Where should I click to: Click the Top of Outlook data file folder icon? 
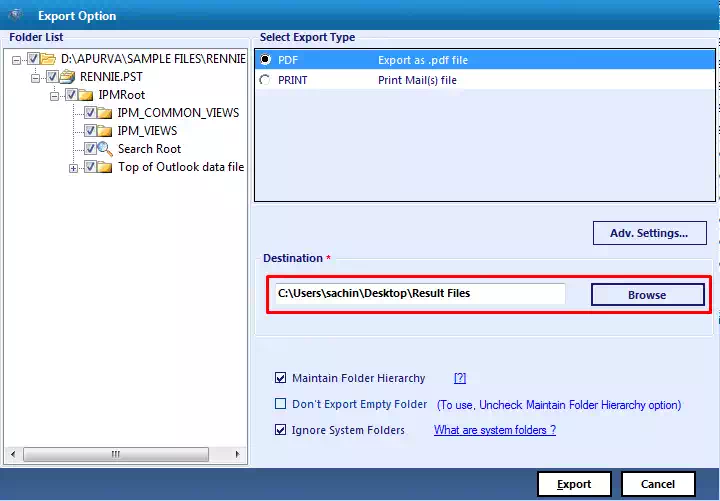pyautogui.click(x=105, y=167)
